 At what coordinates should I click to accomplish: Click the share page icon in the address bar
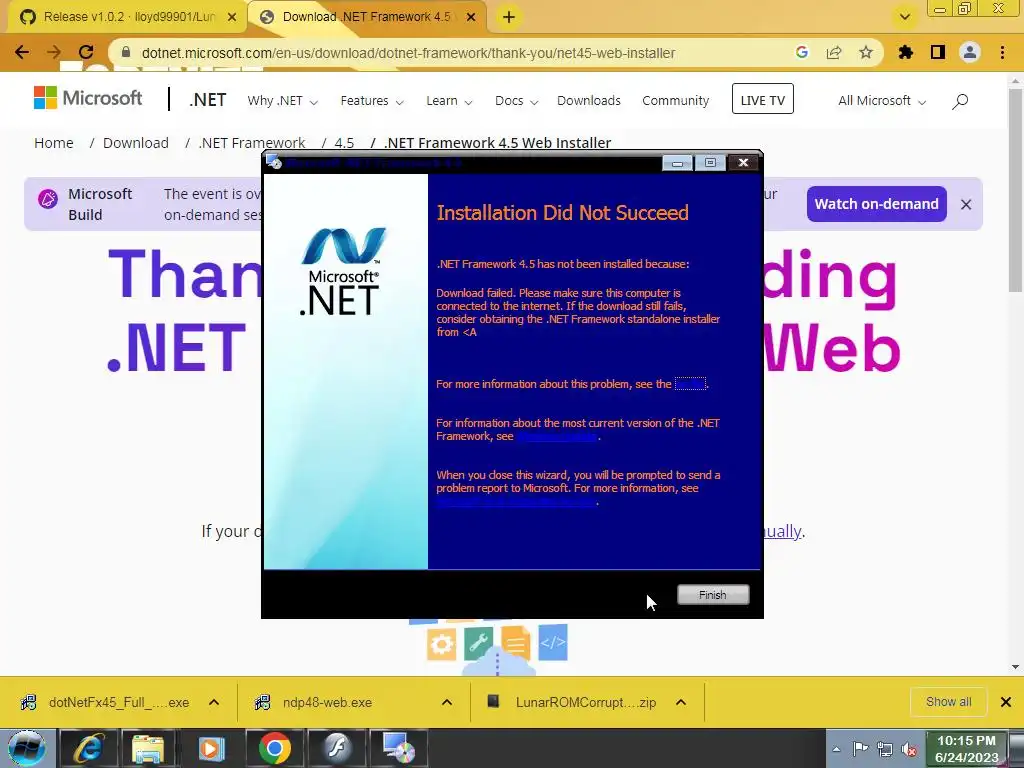pos(834,52)
